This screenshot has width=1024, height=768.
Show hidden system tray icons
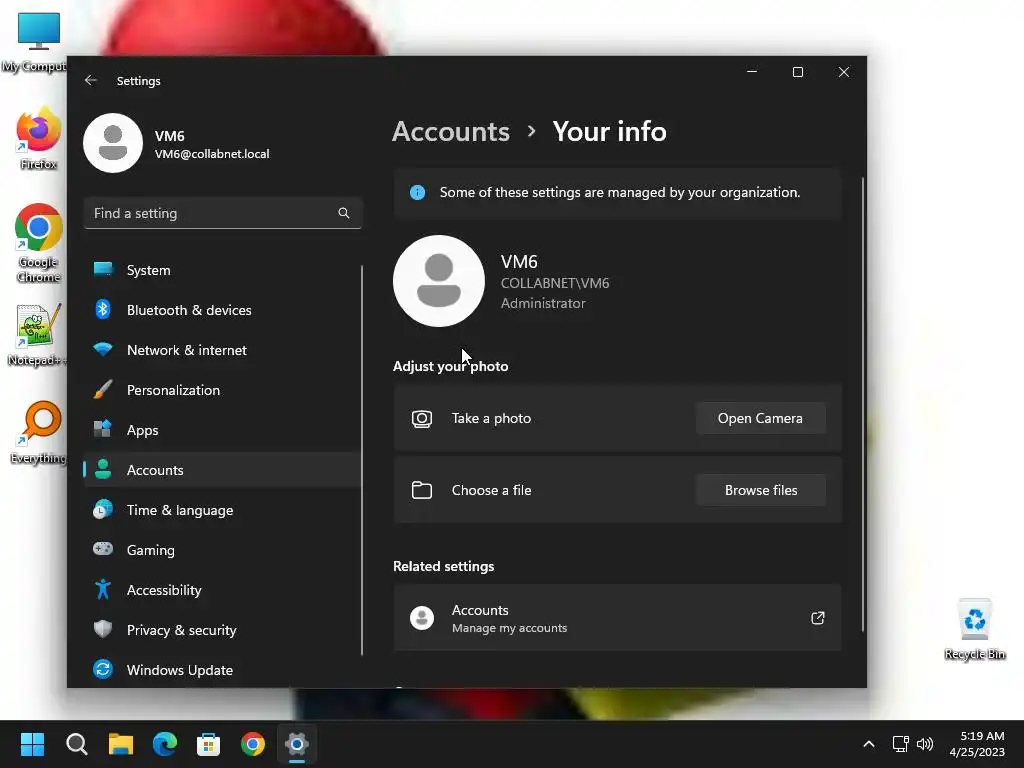[869, 744]
